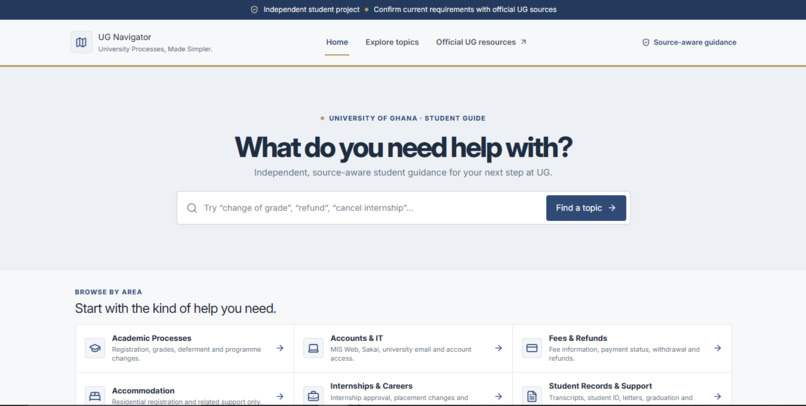Viewport: 806px width, 406px height.
Task: Click the 'UNIVERSITY OF GHANA · STUDENT GUIDE' label
Action: [407, 118]
